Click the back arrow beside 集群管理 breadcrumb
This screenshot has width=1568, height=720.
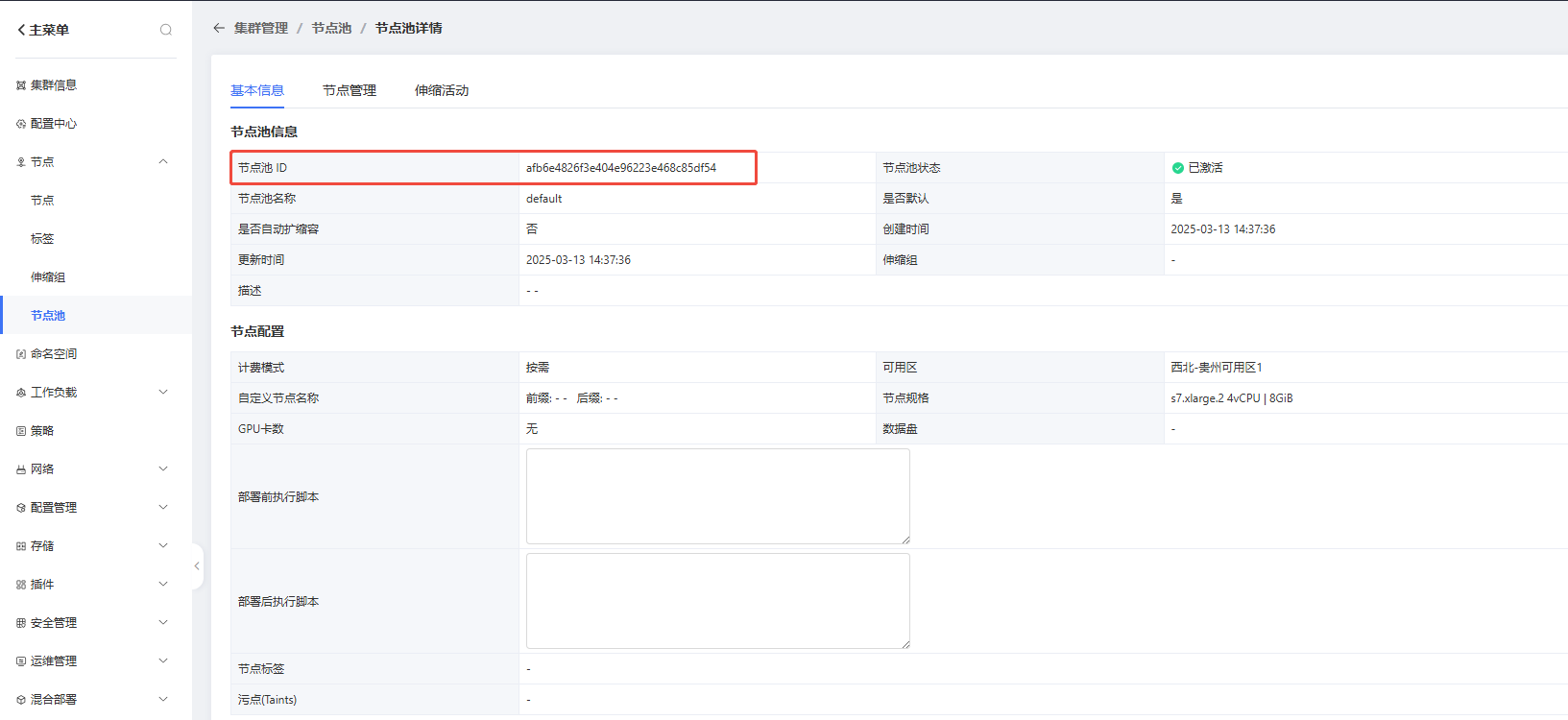(219, 28)
